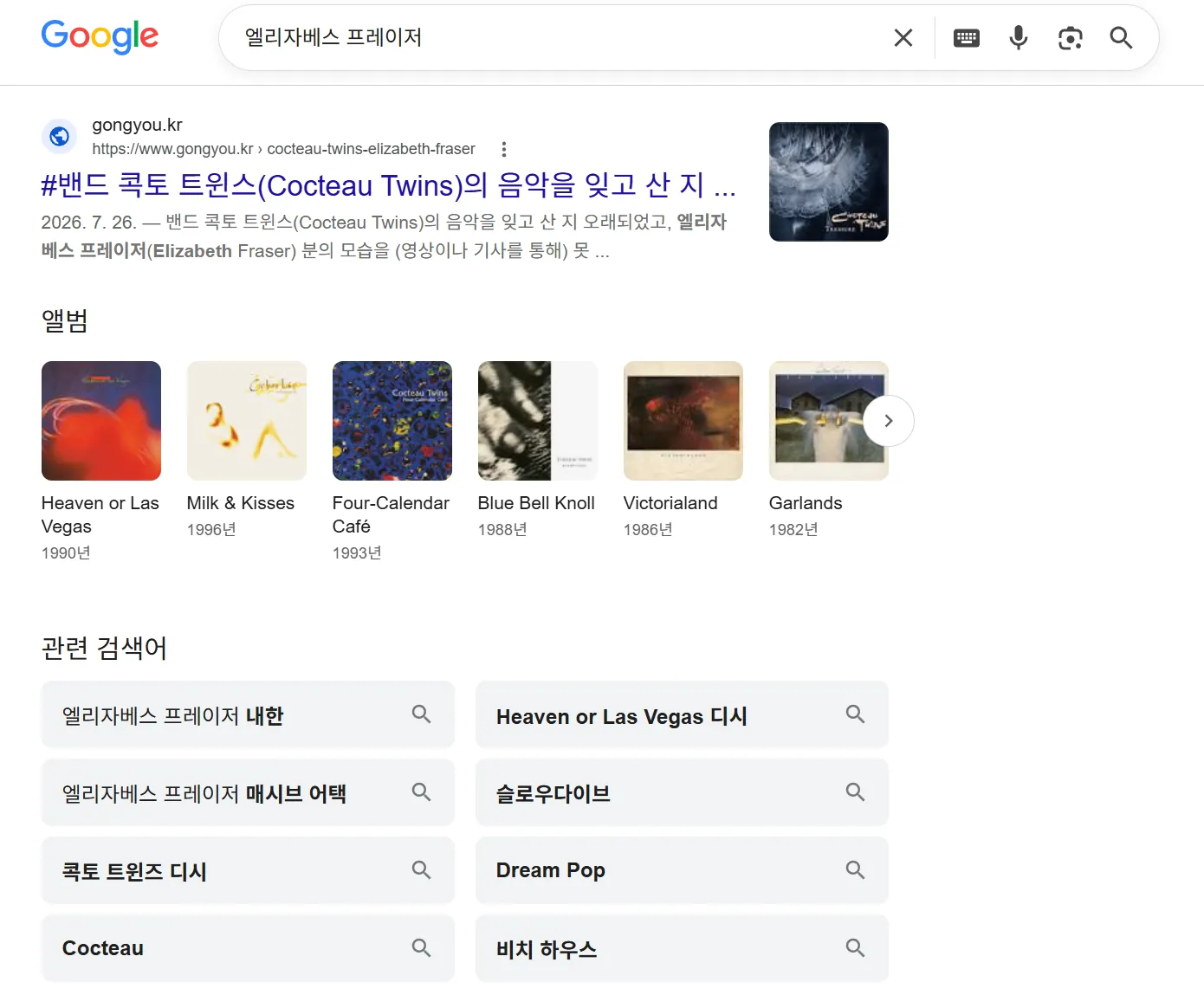1204x995 pixels.
Task: Click magnifier icon in Cocteau row
Action: coord(421,948)
